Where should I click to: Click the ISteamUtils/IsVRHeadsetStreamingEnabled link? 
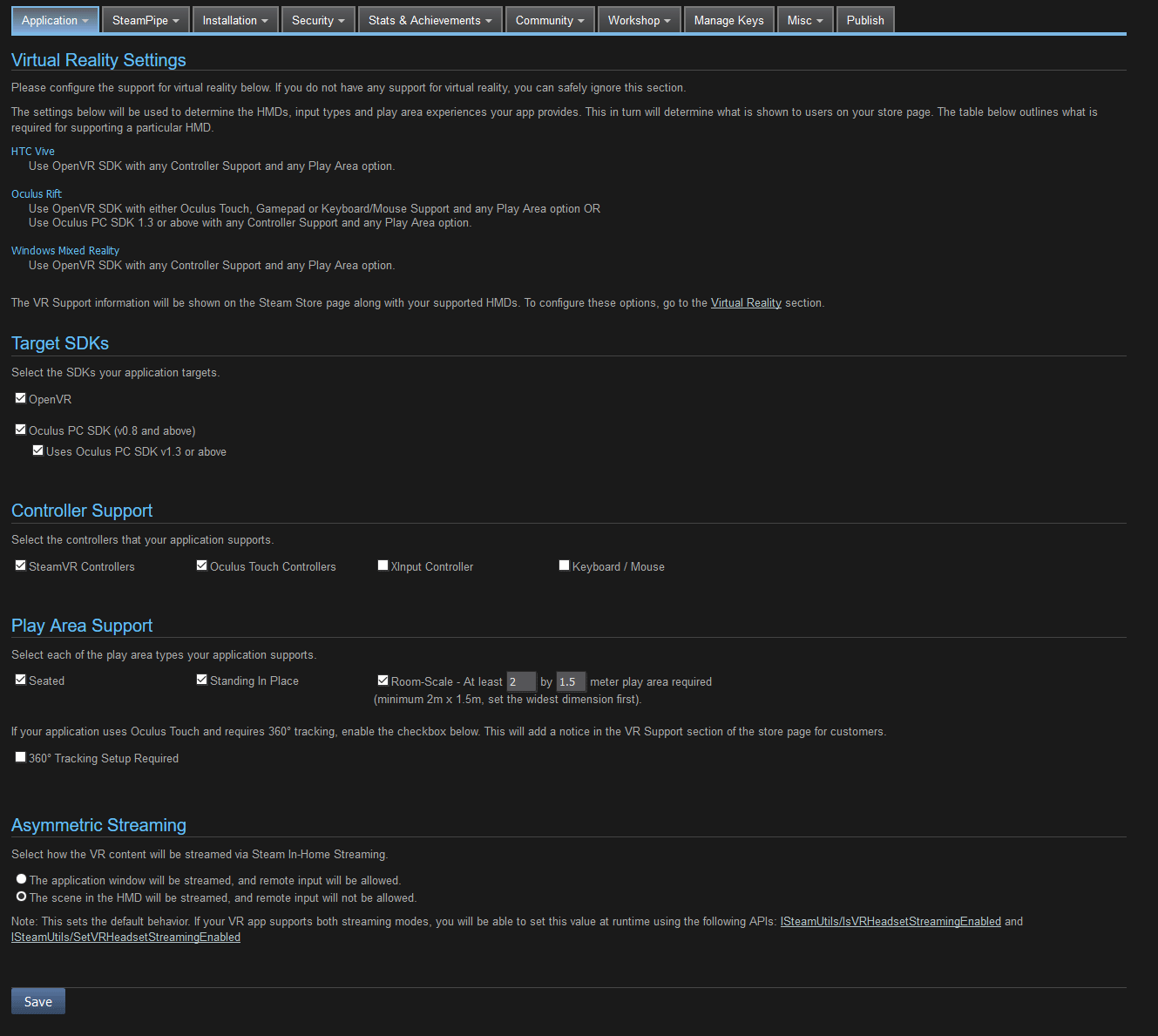click(891, 921)
